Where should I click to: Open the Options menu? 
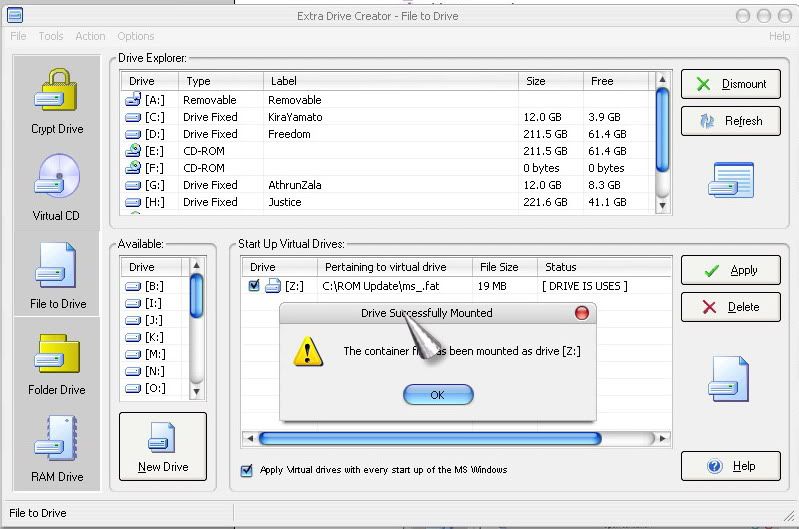coord(136,36)
